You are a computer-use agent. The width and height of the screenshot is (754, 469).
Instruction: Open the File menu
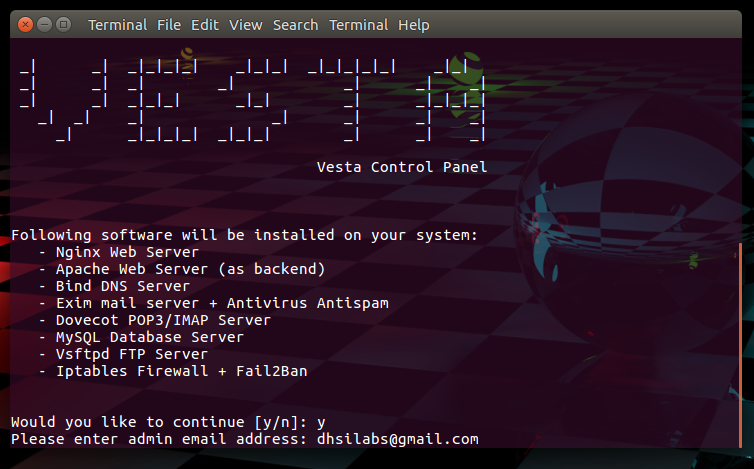point(169,25)
